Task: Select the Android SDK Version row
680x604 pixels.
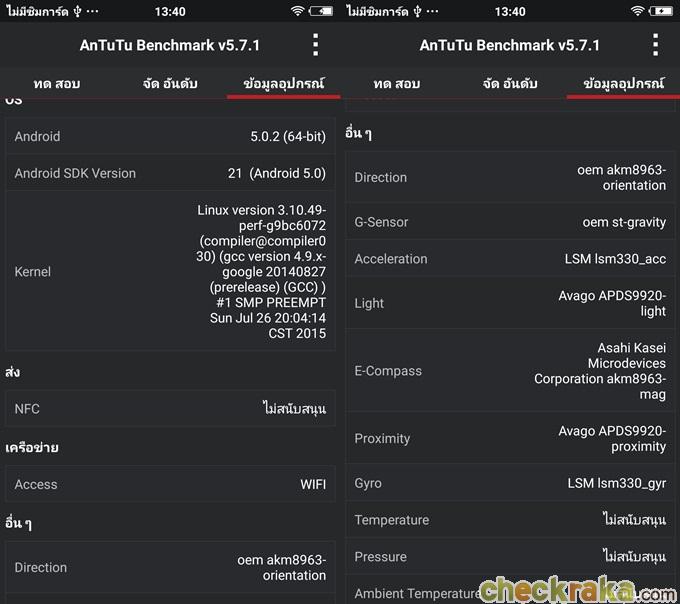Action: click(x=170, y=173)
